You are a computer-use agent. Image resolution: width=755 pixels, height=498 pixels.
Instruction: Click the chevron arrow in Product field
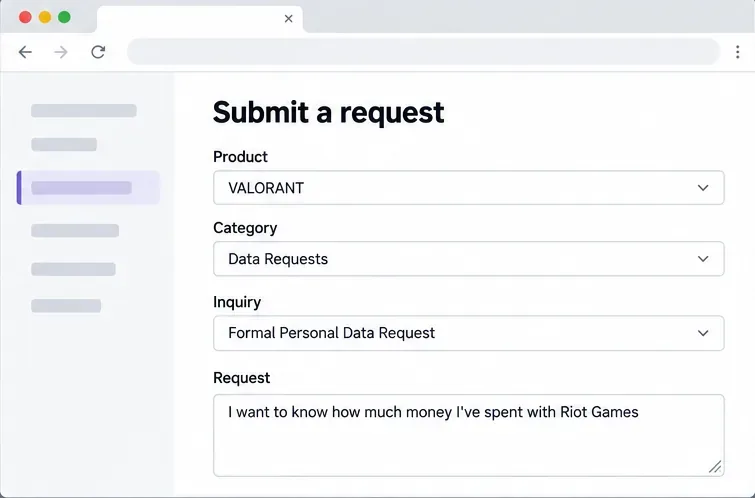(703, 188)
